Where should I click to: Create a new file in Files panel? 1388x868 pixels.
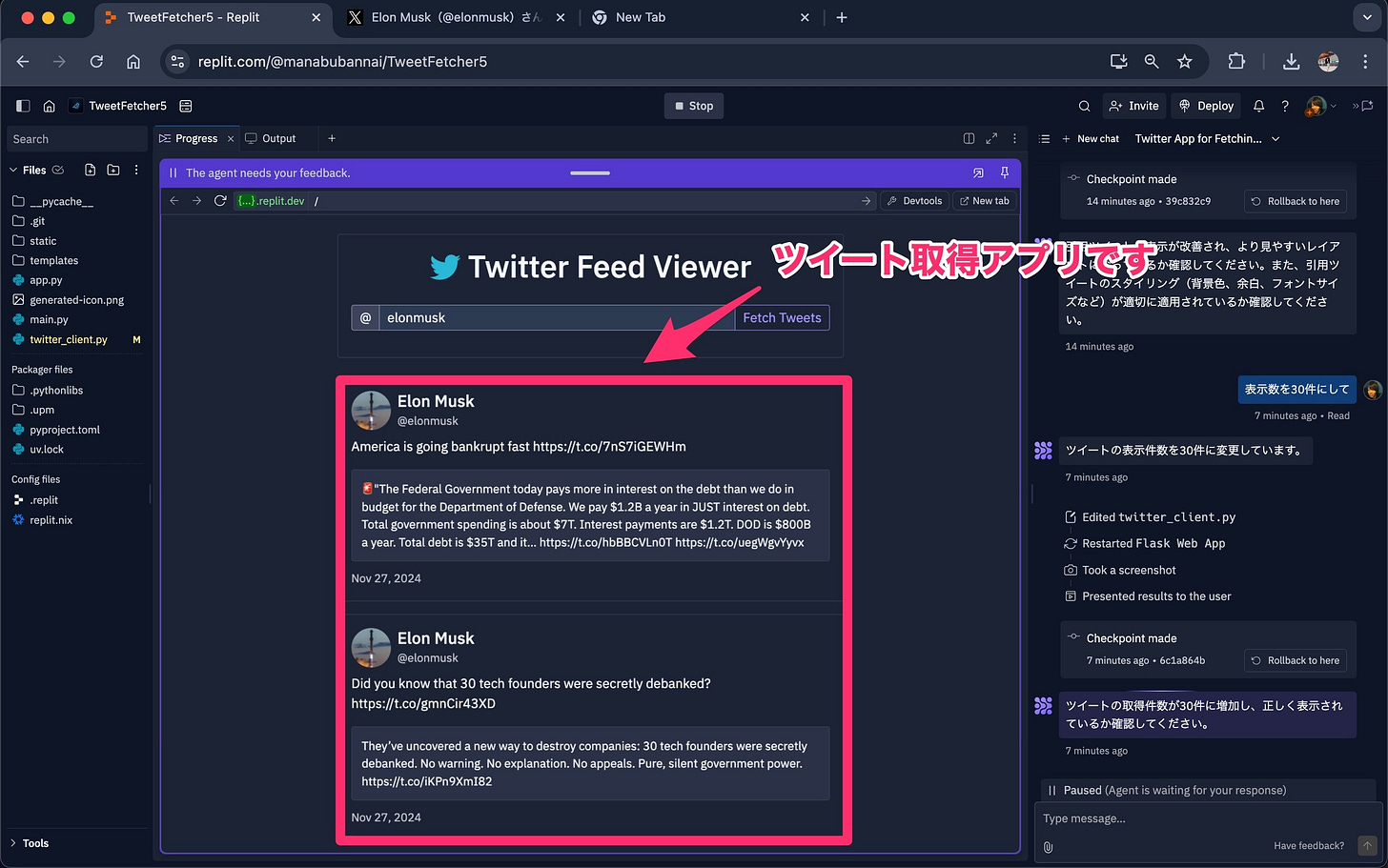(90, 170)
